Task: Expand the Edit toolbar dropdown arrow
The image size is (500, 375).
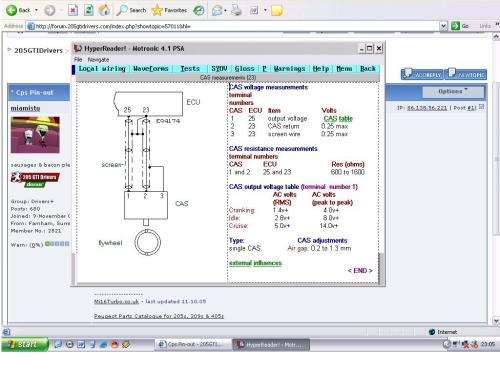Action: (x=265, y=10)
